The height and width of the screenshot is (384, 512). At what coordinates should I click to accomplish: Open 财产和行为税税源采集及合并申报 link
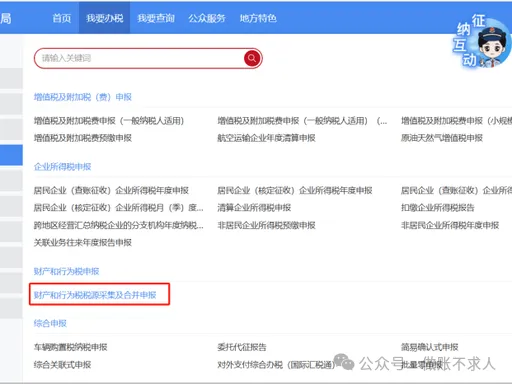tap(95, 295)
